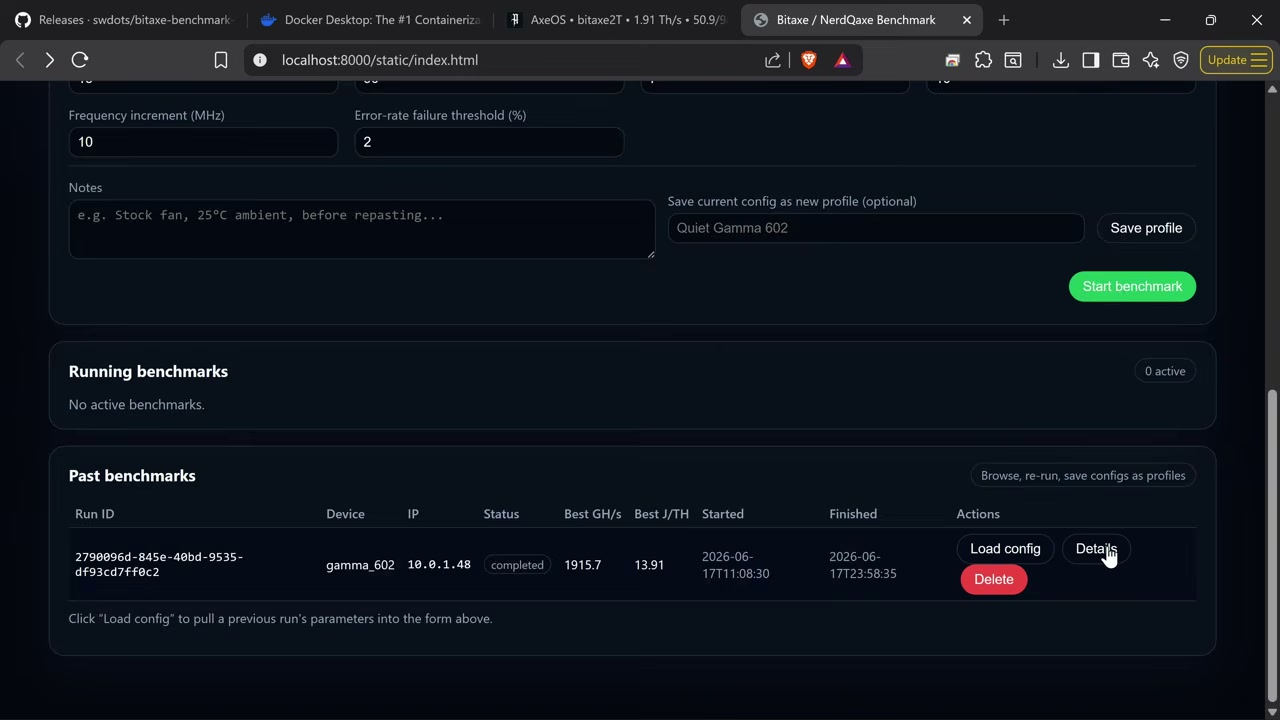Open the Brave wallet icon
The height and width of the screenshot is (720, 1280).
(x=1121, y=60)
